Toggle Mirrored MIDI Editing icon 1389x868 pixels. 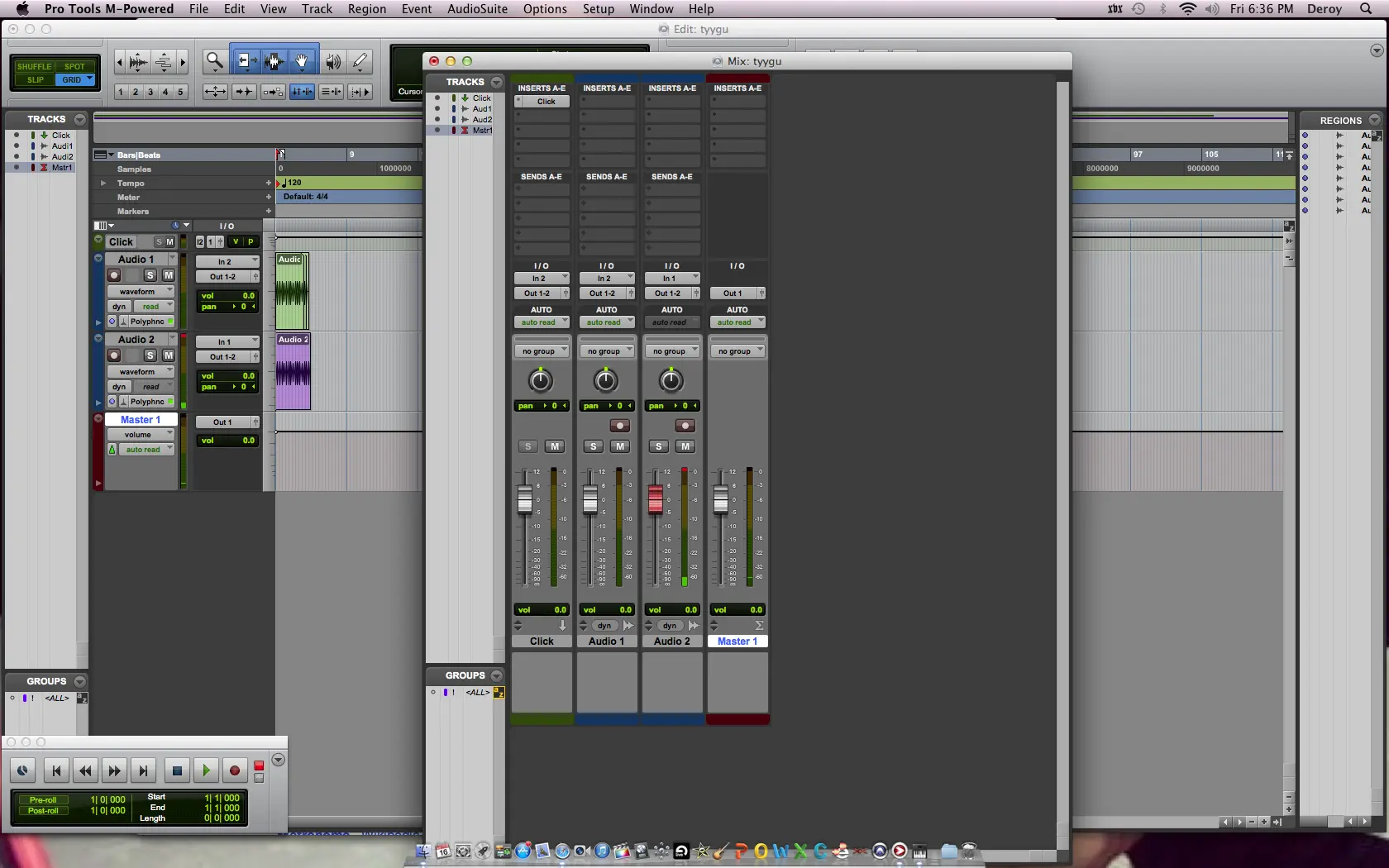coord(273,92)
